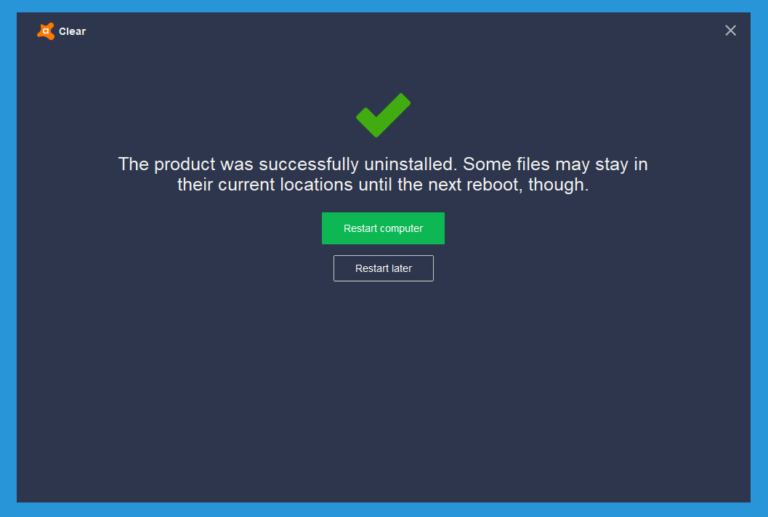Click the orange Avast logo icon
This screenshot has width=768, height=517.
click(x=46, y=31)
